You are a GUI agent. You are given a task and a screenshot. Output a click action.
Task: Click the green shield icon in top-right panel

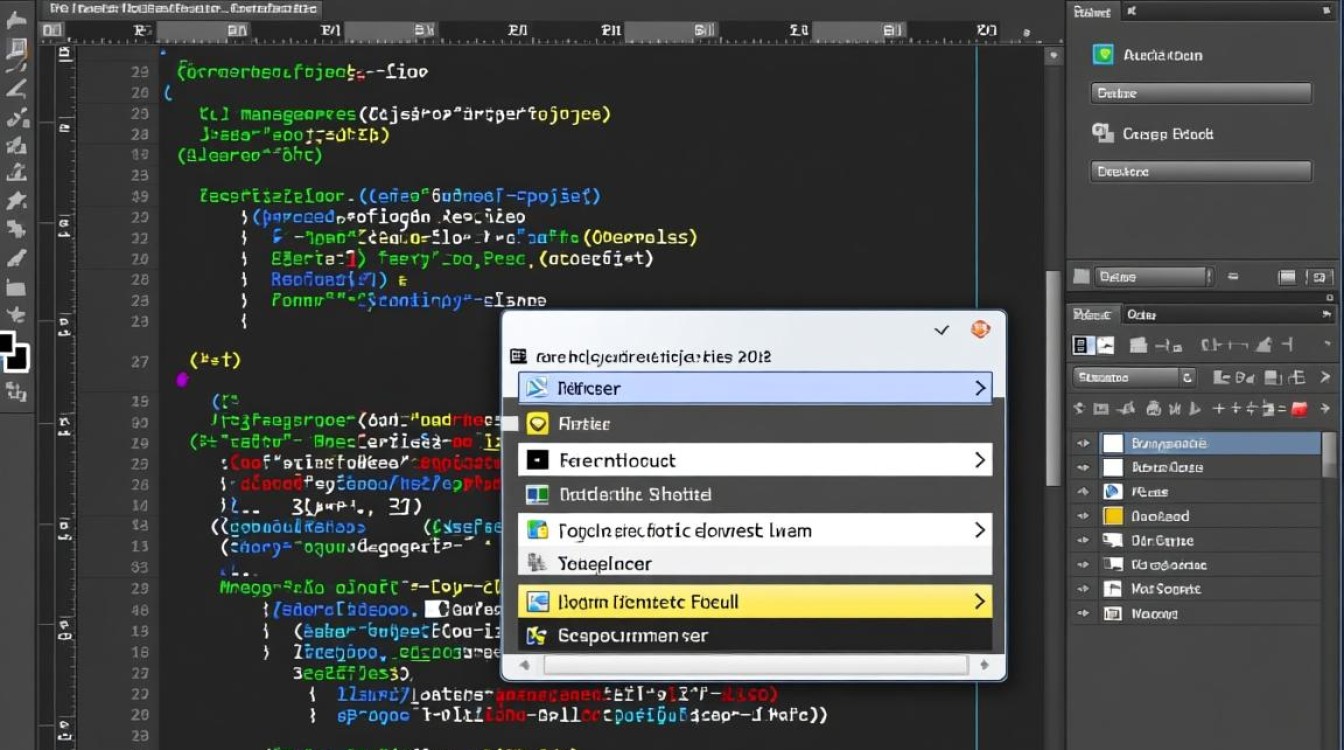pyautogui.click(x=1103, y=55)
